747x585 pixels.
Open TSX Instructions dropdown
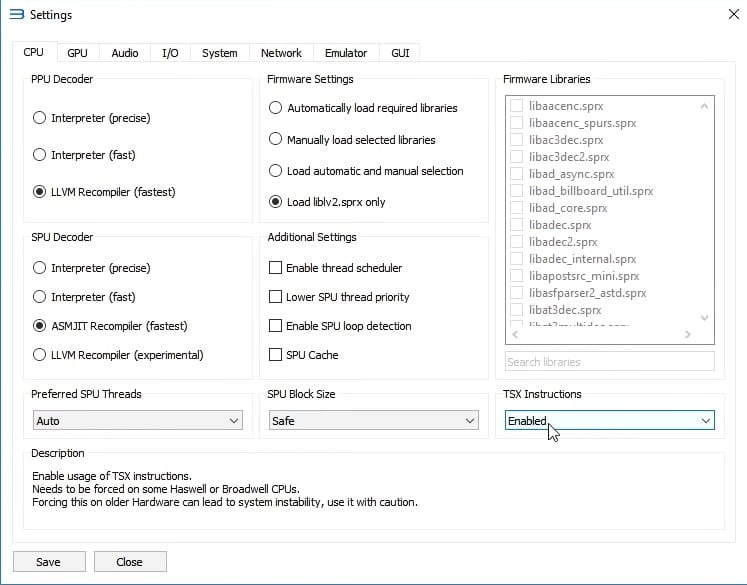click(609, 421)
